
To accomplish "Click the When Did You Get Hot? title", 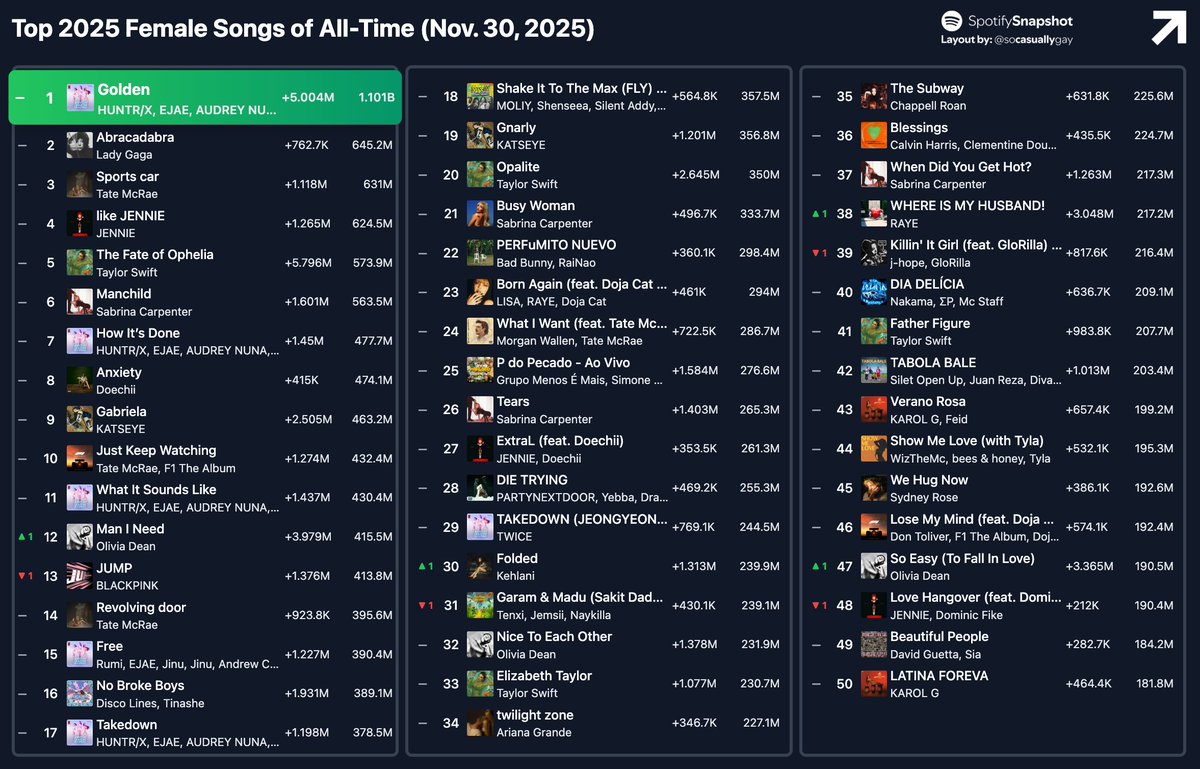I will [x=961, y=167].
